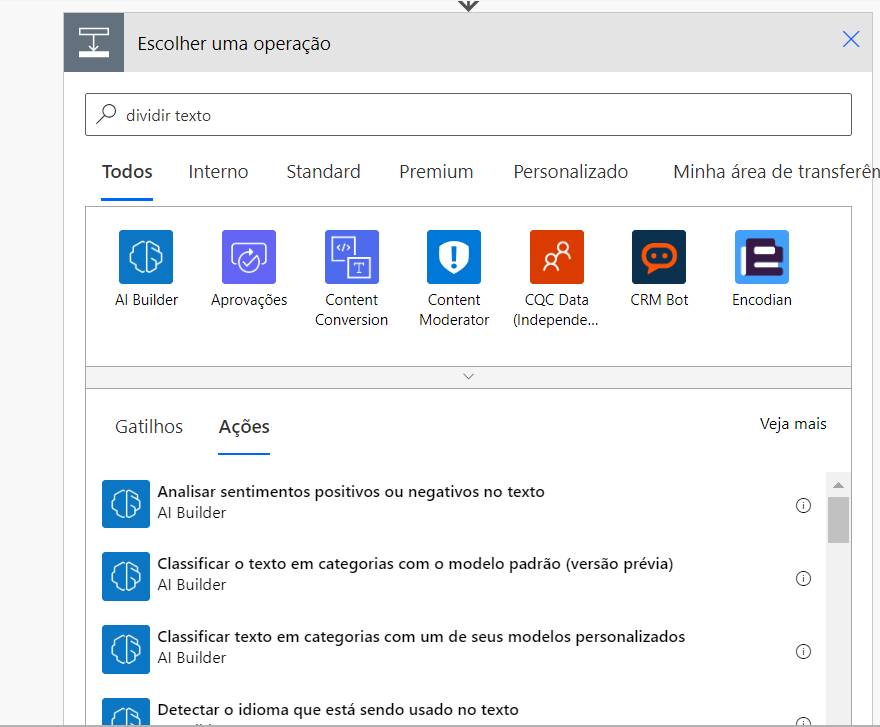Click AI Builder icon beside modelos personalizados action
This screenshot has width=880, height=727.
[x=126, y=649]
